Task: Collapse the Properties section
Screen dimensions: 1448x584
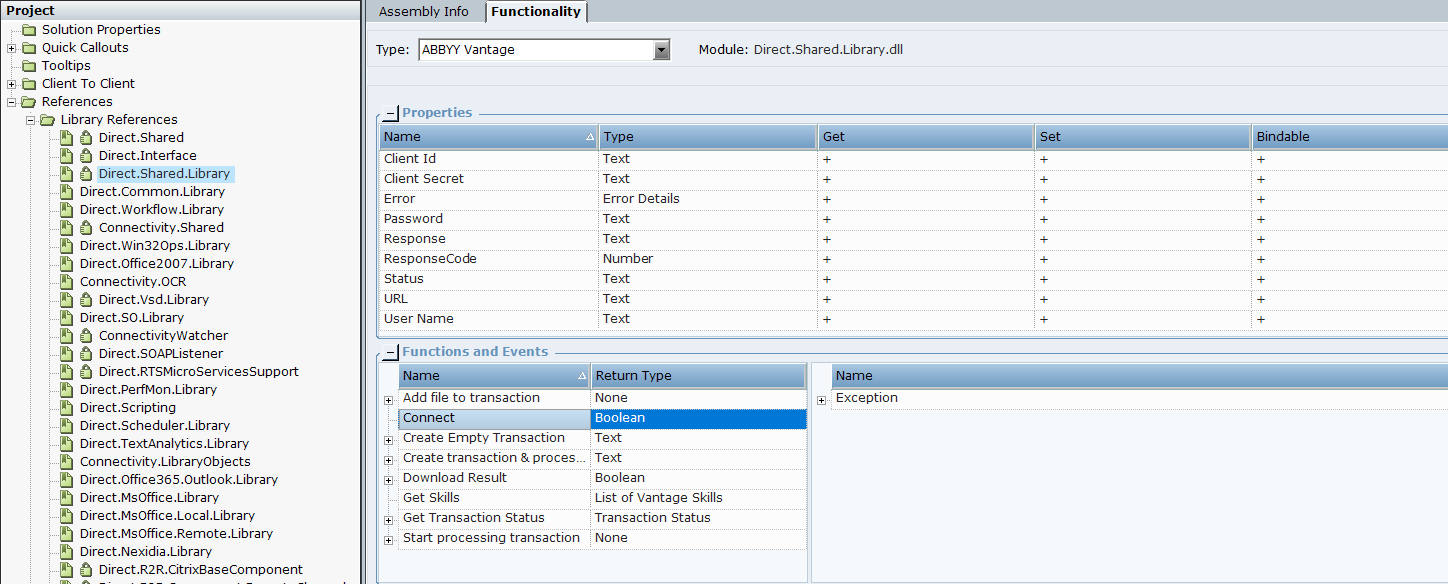Action: coord(391,113)
